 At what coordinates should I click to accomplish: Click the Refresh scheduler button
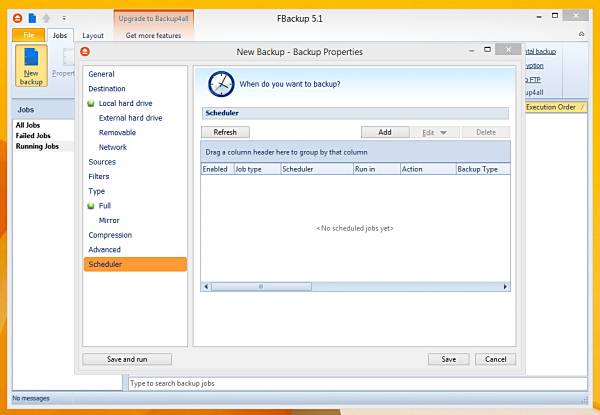point(225,132)
